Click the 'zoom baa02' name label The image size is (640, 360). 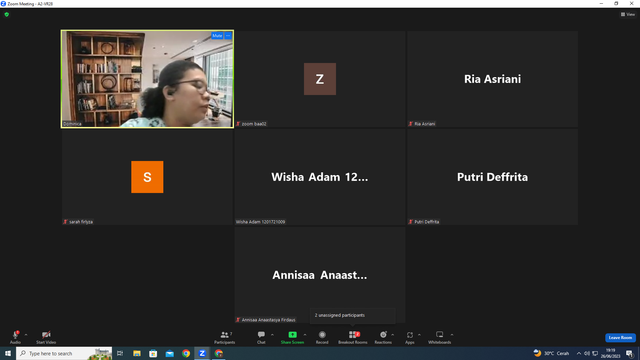254,124
